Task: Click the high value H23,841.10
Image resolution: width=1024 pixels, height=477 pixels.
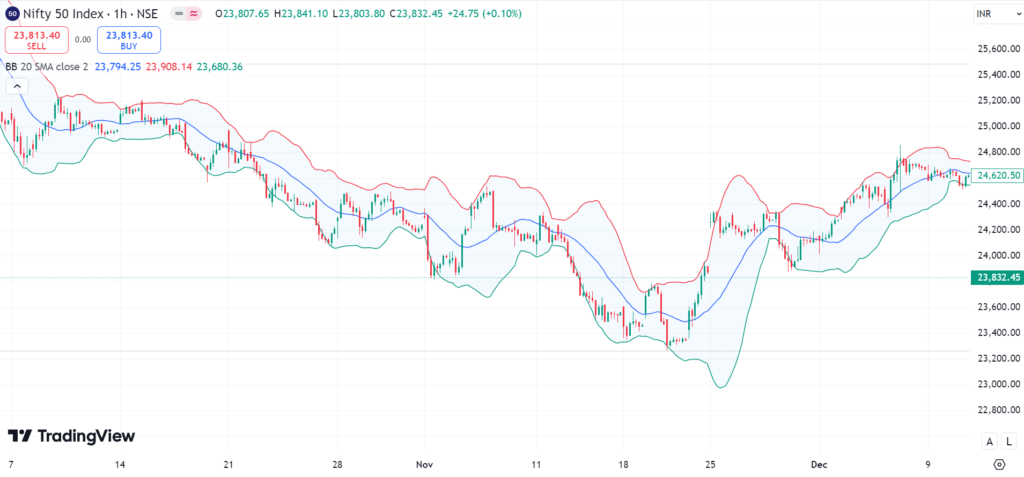Action: pyautogui.click(x=301, y=13)
